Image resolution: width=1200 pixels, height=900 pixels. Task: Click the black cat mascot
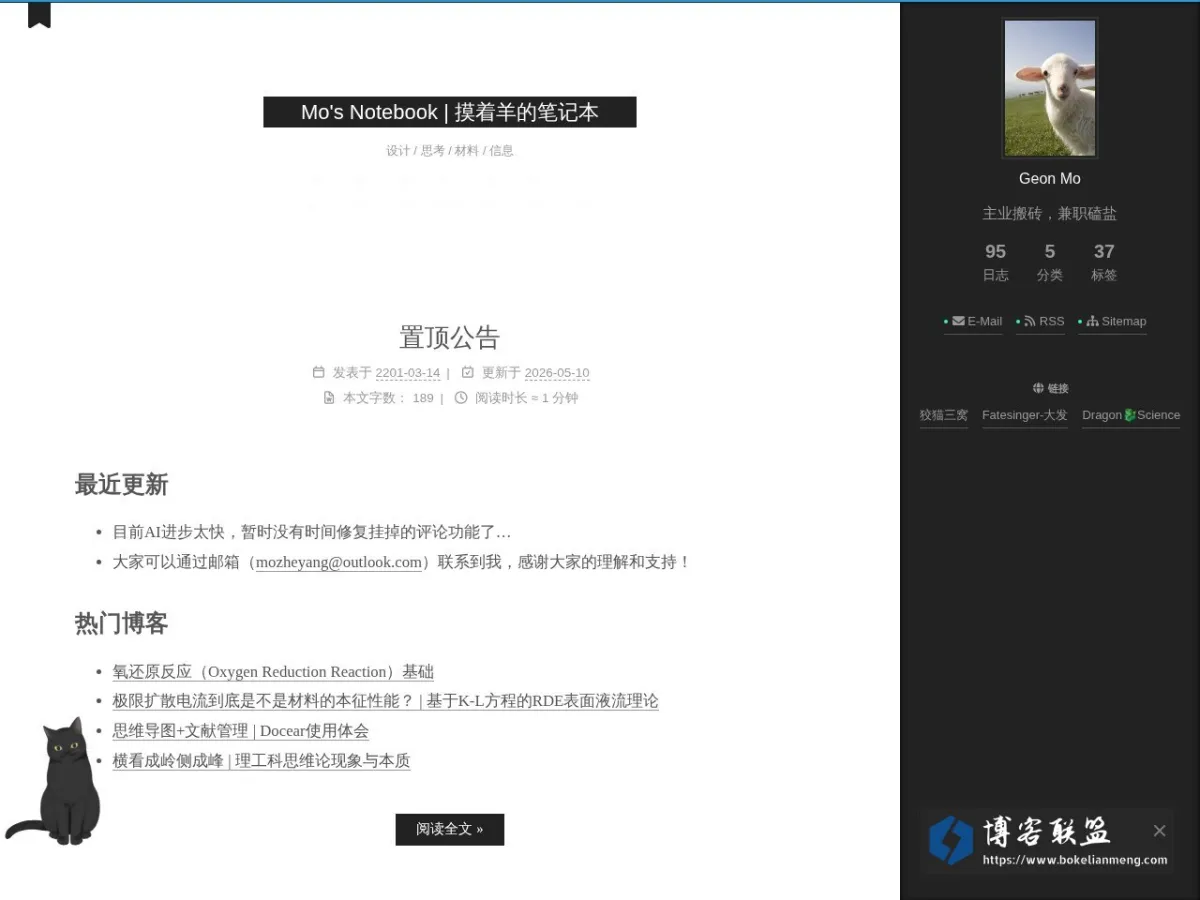tap(55, 782)
